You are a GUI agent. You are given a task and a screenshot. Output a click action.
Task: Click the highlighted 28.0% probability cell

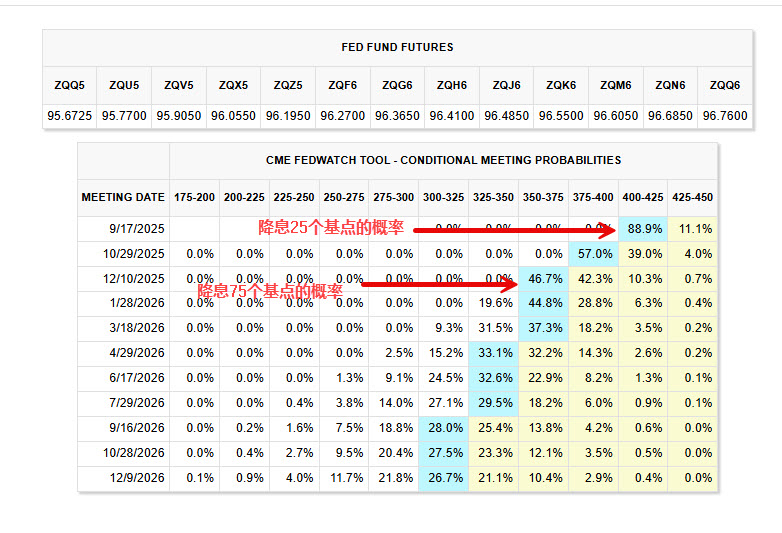[x=443, y=428]
